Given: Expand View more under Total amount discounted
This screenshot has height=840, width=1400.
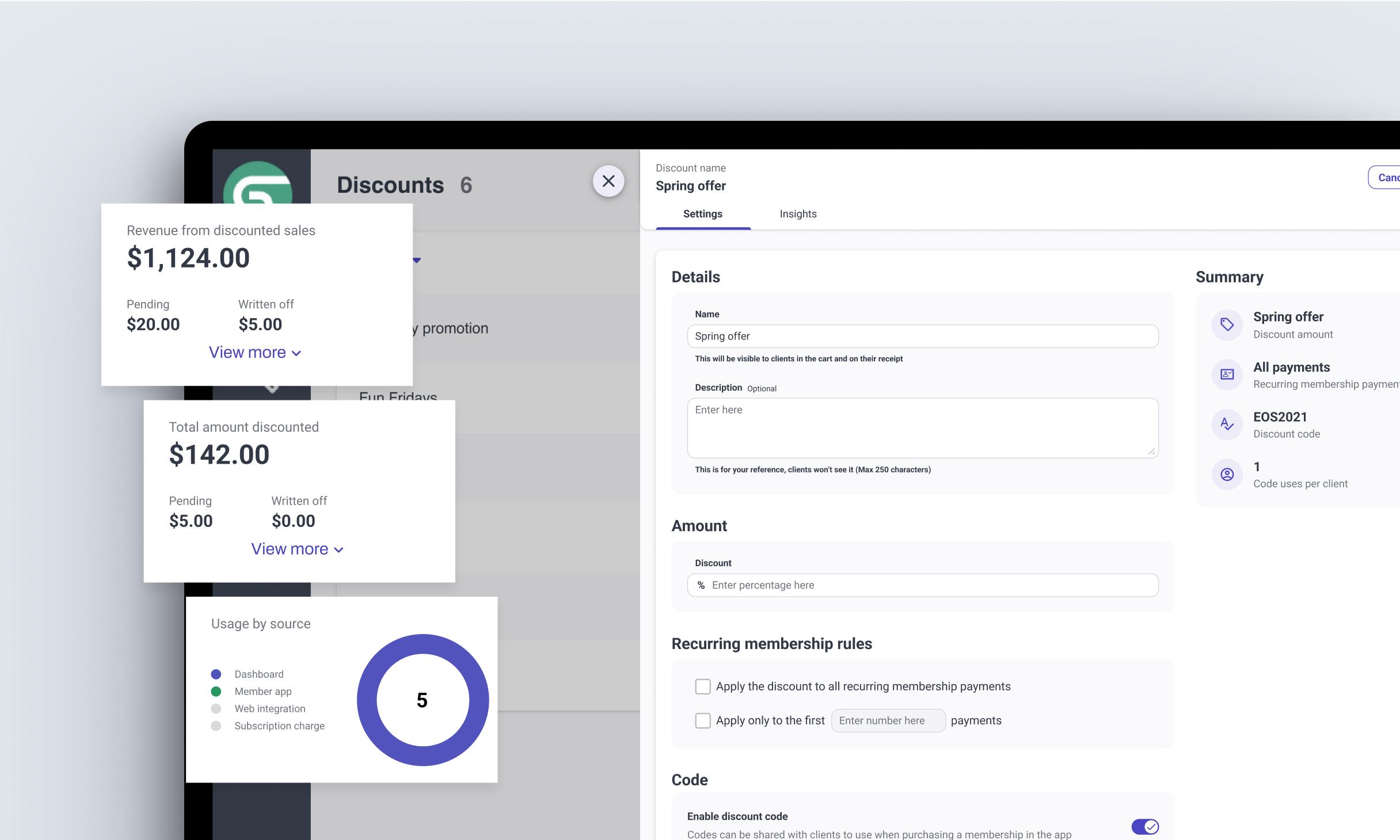Looking at the screenshot, I should [297, 549].
